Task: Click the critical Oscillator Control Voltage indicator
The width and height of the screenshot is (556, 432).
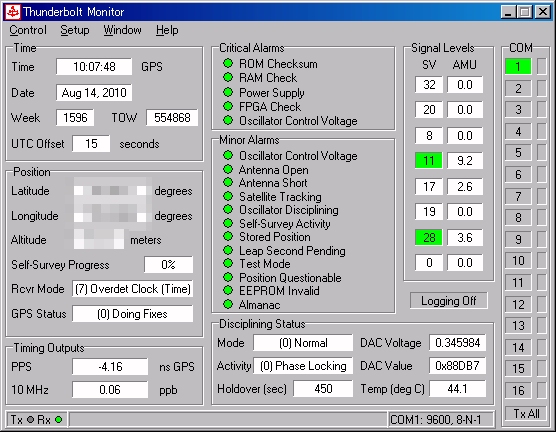Action: pos(228,120)
